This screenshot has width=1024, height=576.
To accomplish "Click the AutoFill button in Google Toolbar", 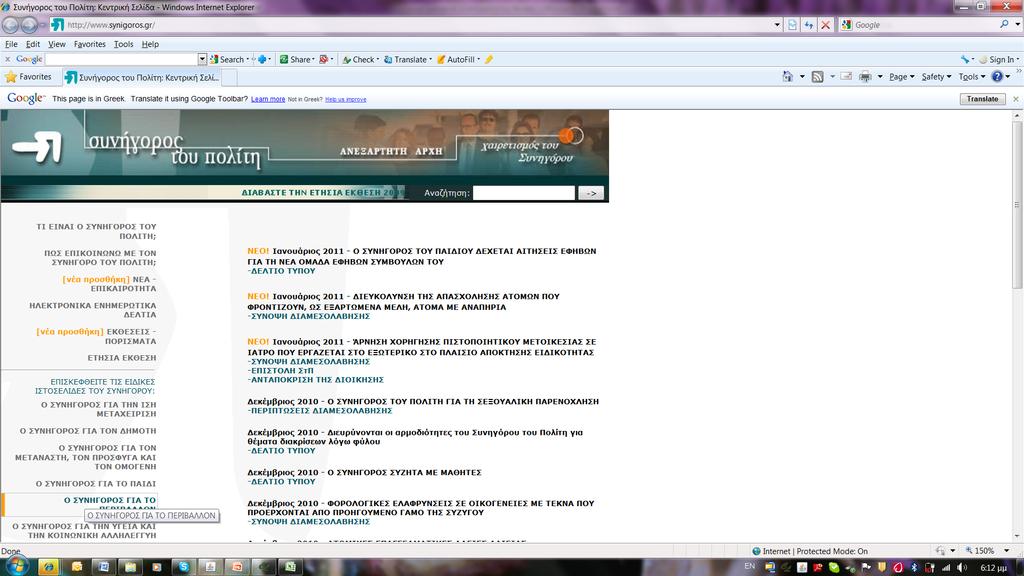I will [x=456, y=59].
